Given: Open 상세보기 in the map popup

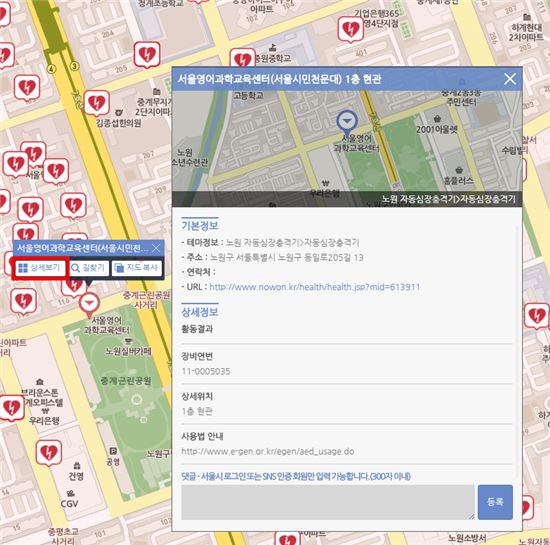Looking at the screenshot, I should click(x=40, y=268).
